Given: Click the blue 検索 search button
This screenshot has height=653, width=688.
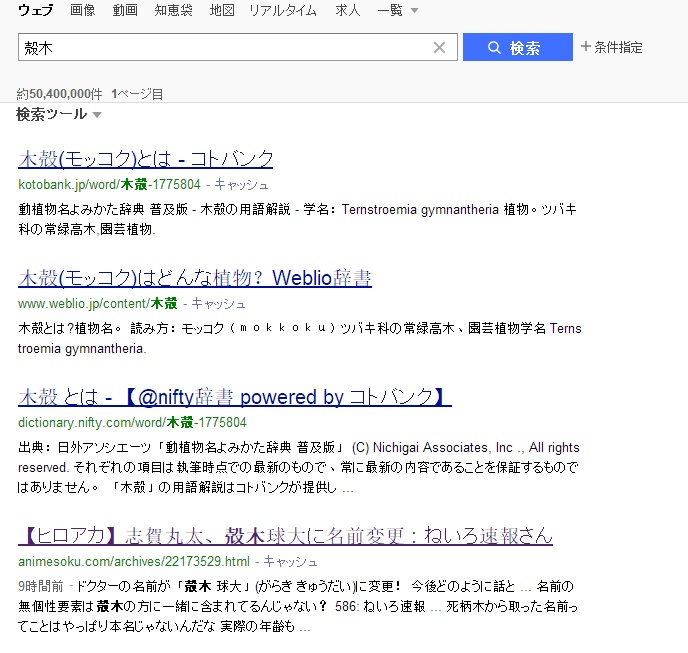Looking at the screenshot, I should 518,47.
